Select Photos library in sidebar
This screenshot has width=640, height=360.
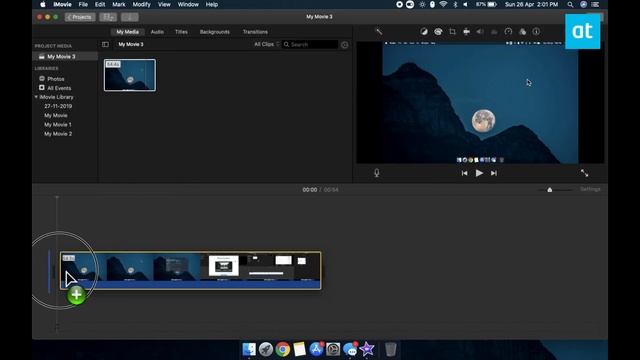tap(56, 79)
